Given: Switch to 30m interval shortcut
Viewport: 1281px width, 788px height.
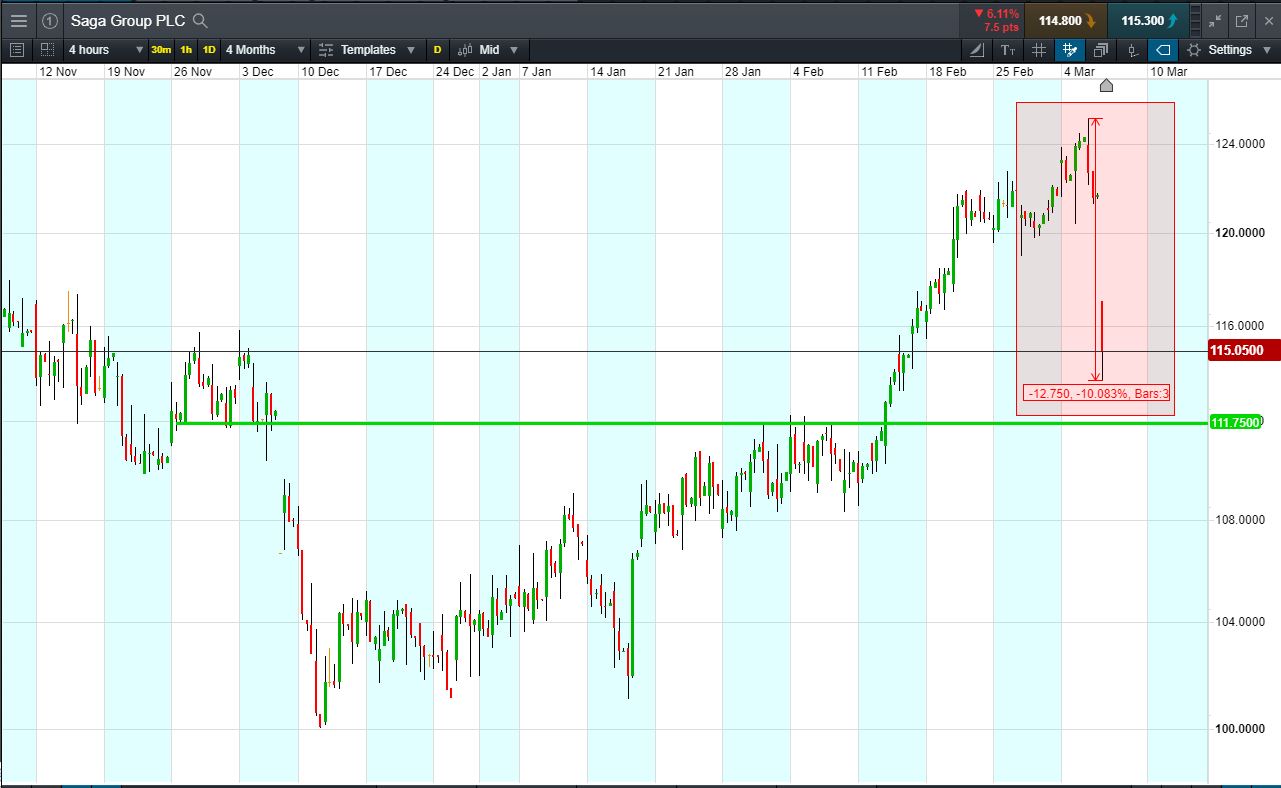Looking at the screenshot, I should click(161, 50).
